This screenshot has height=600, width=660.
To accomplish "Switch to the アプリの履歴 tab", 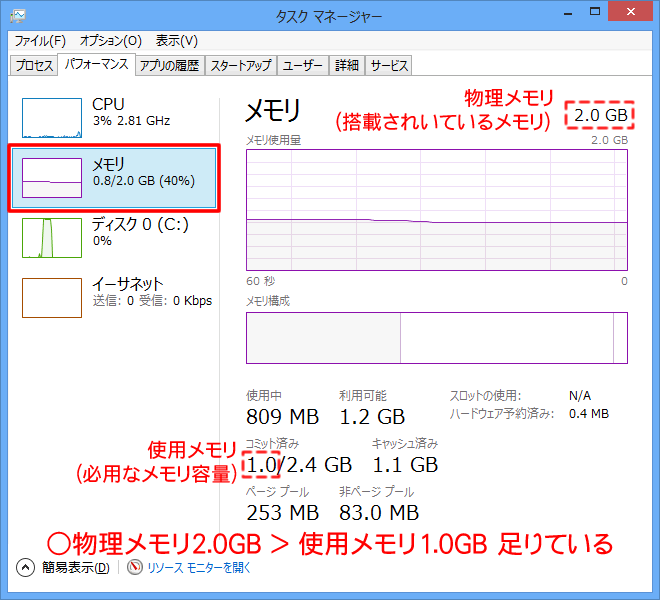I will tap(170, 66).
